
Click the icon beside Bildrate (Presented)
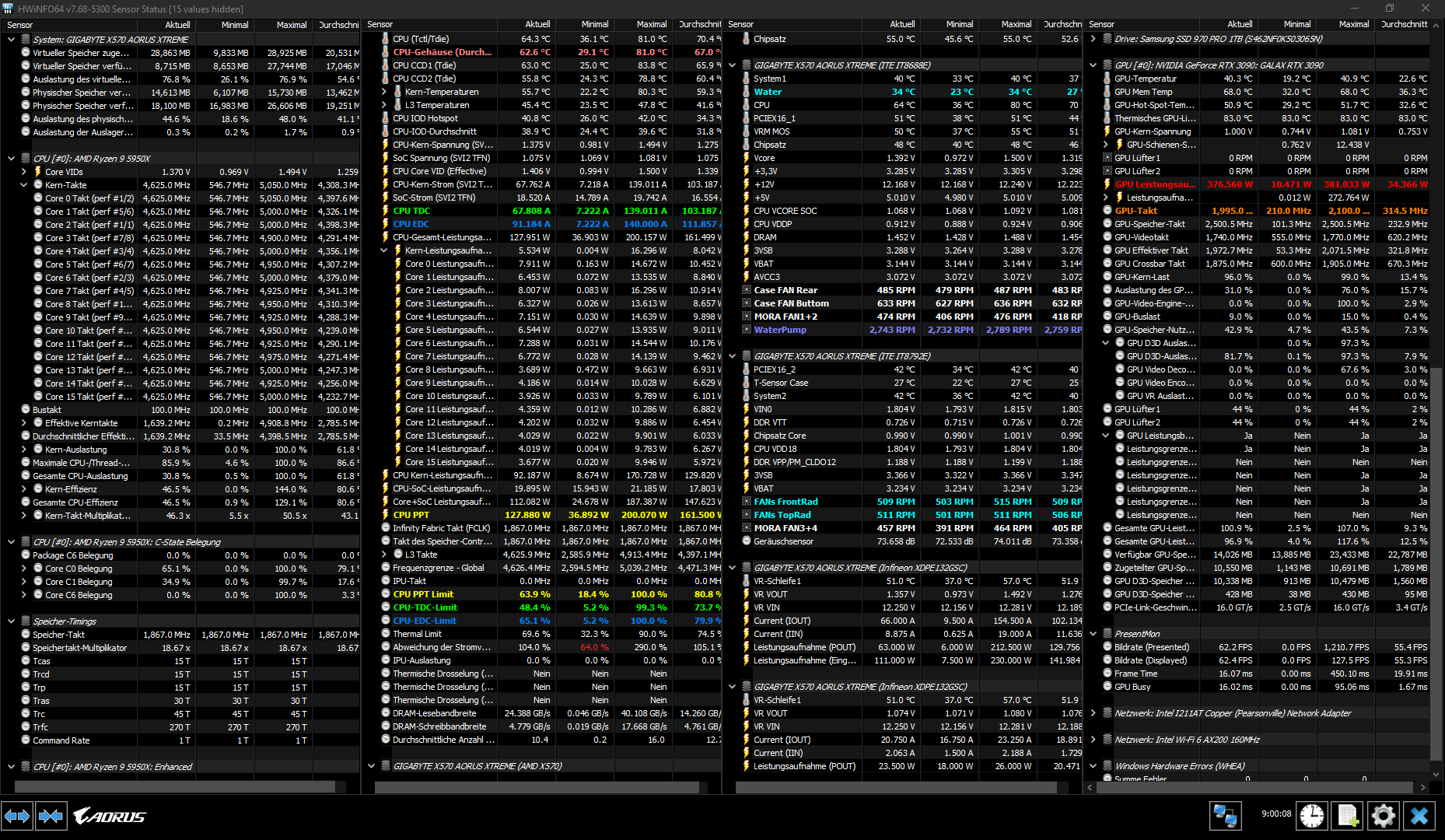(x=1107, y=647)
